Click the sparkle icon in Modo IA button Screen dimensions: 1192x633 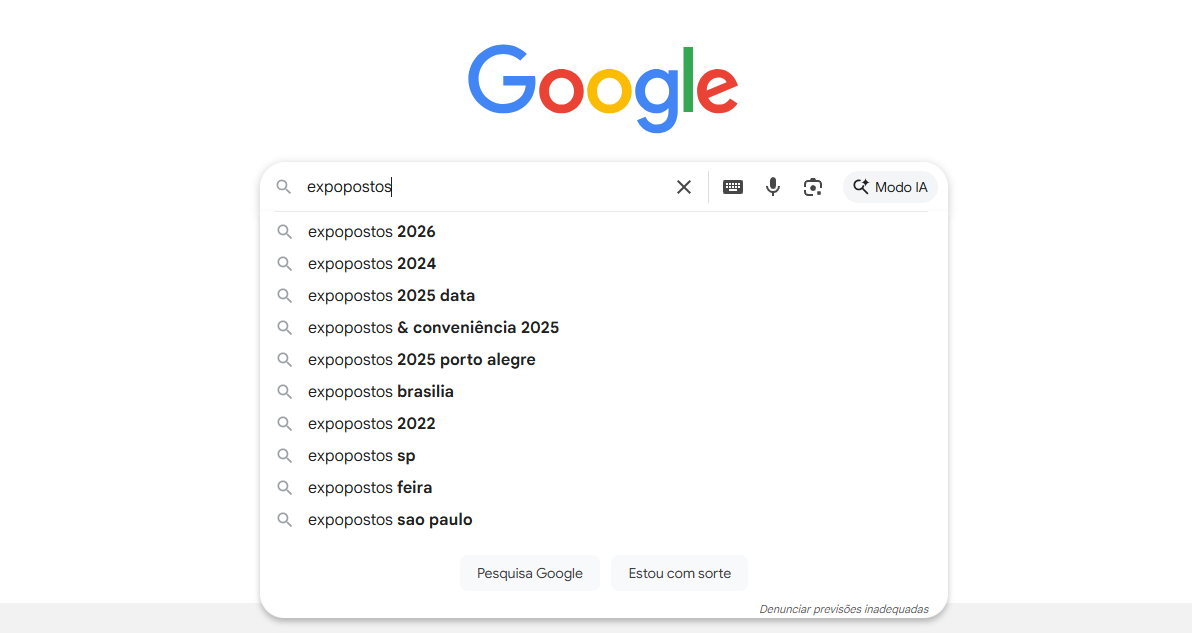pos(860,186)
